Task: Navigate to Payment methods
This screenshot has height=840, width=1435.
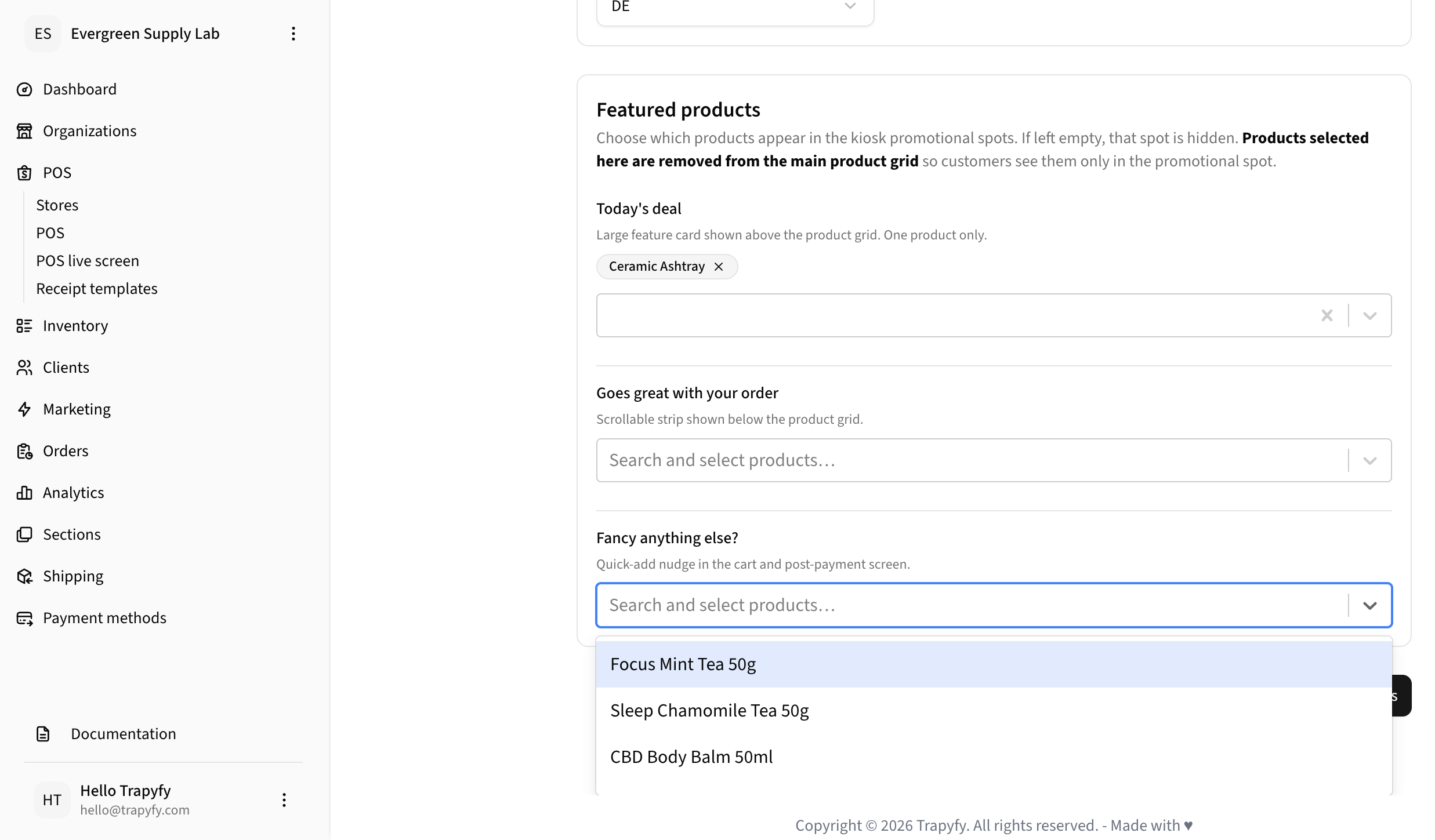Action: 105,618
